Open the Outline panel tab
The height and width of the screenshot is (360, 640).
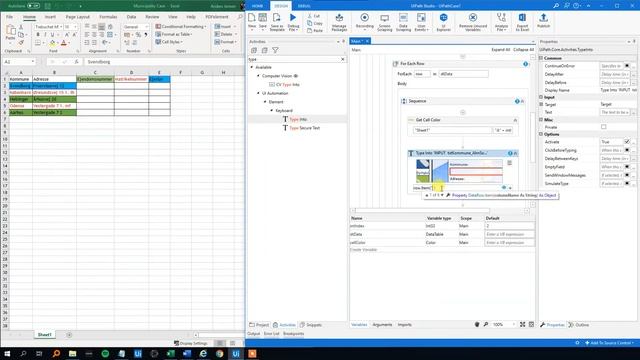pyautogui.click(x=579, y=325)
